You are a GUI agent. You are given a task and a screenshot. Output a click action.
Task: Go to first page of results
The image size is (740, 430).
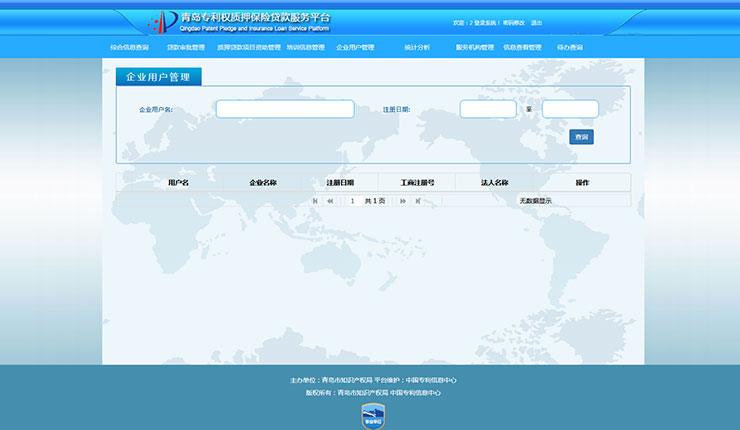[315, 201]
